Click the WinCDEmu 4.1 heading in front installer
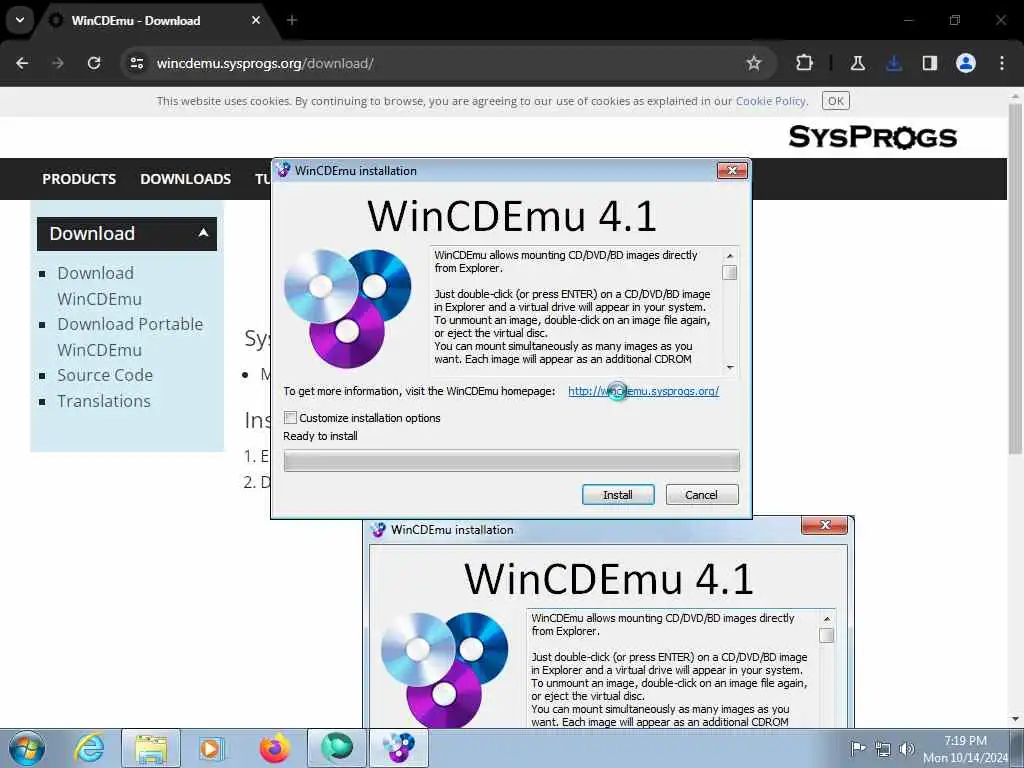The width and height of the screenshot is (1024, 768). click(512, 216)
